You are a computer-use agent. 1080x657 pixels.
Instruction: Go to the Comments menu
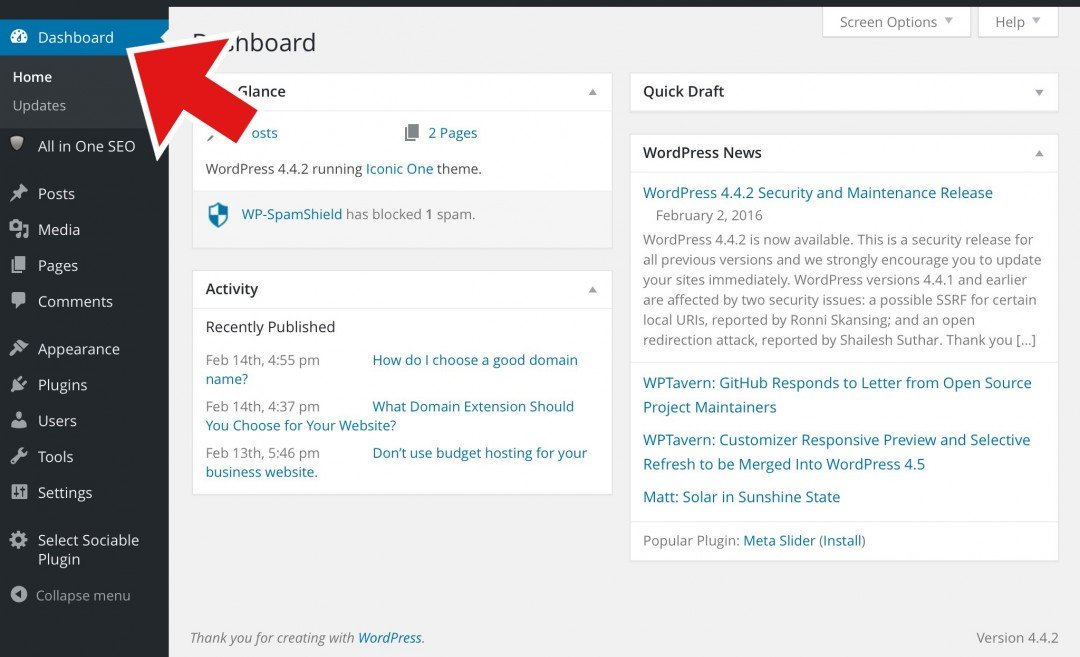pyautogui.click(x=75, y=302)
